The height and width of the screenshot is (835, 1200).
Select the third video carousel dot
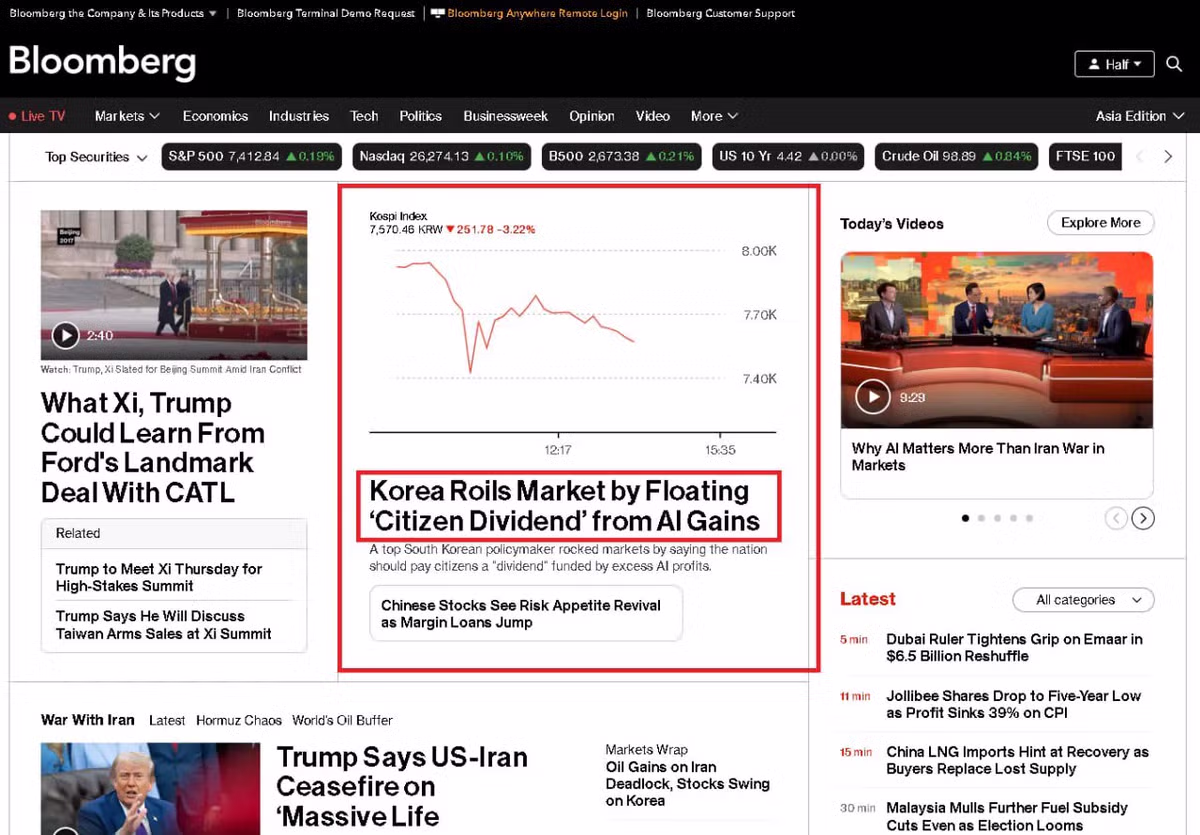(997, 518)
